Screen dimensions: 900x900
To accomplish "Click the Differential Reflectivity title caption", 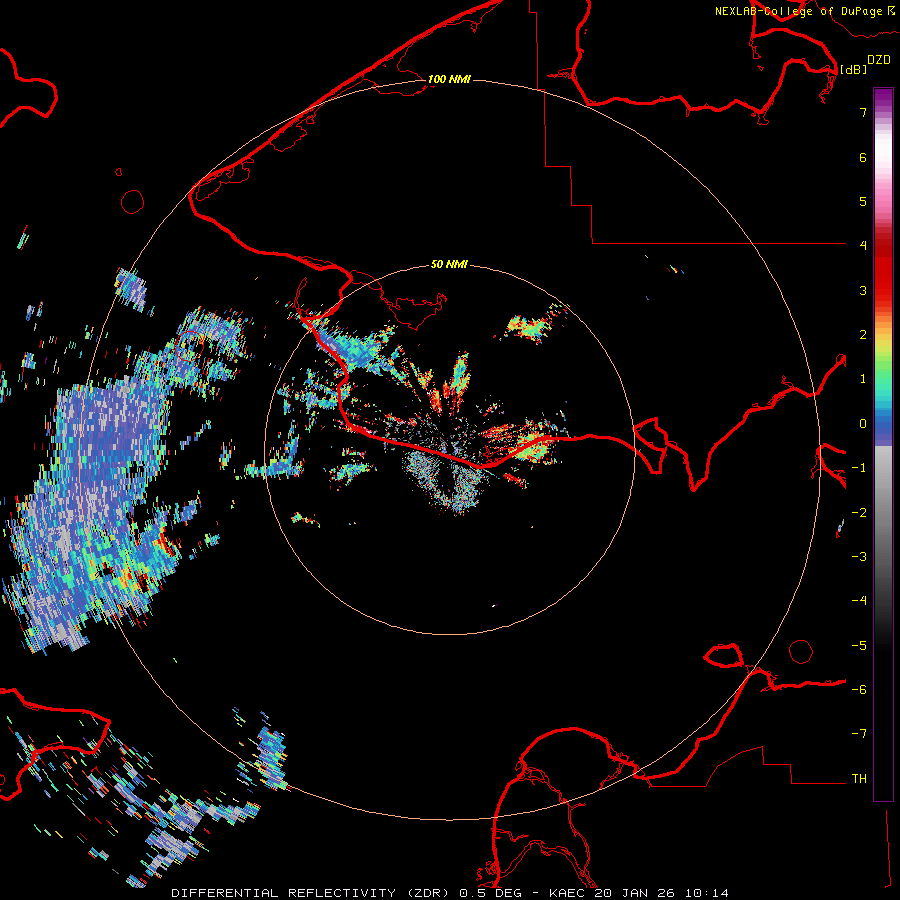I will click(450, 893).
